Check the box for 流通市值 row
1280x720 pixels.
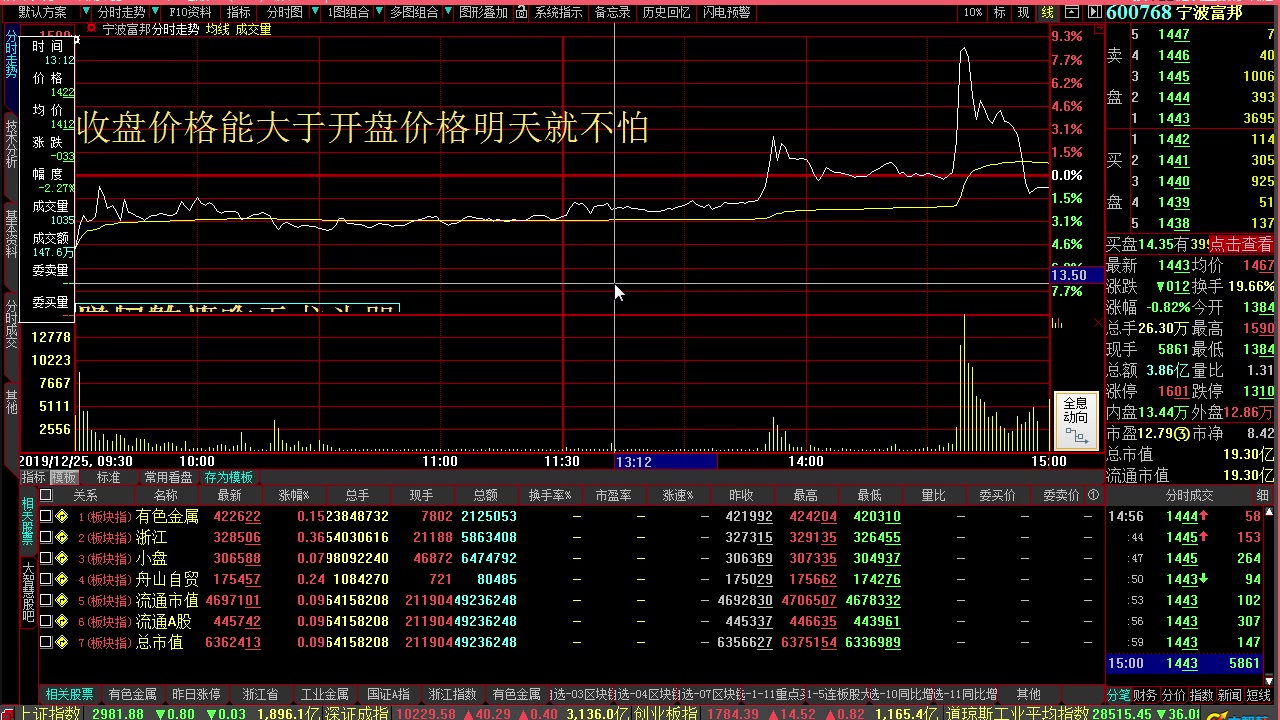tap(45, 601)
